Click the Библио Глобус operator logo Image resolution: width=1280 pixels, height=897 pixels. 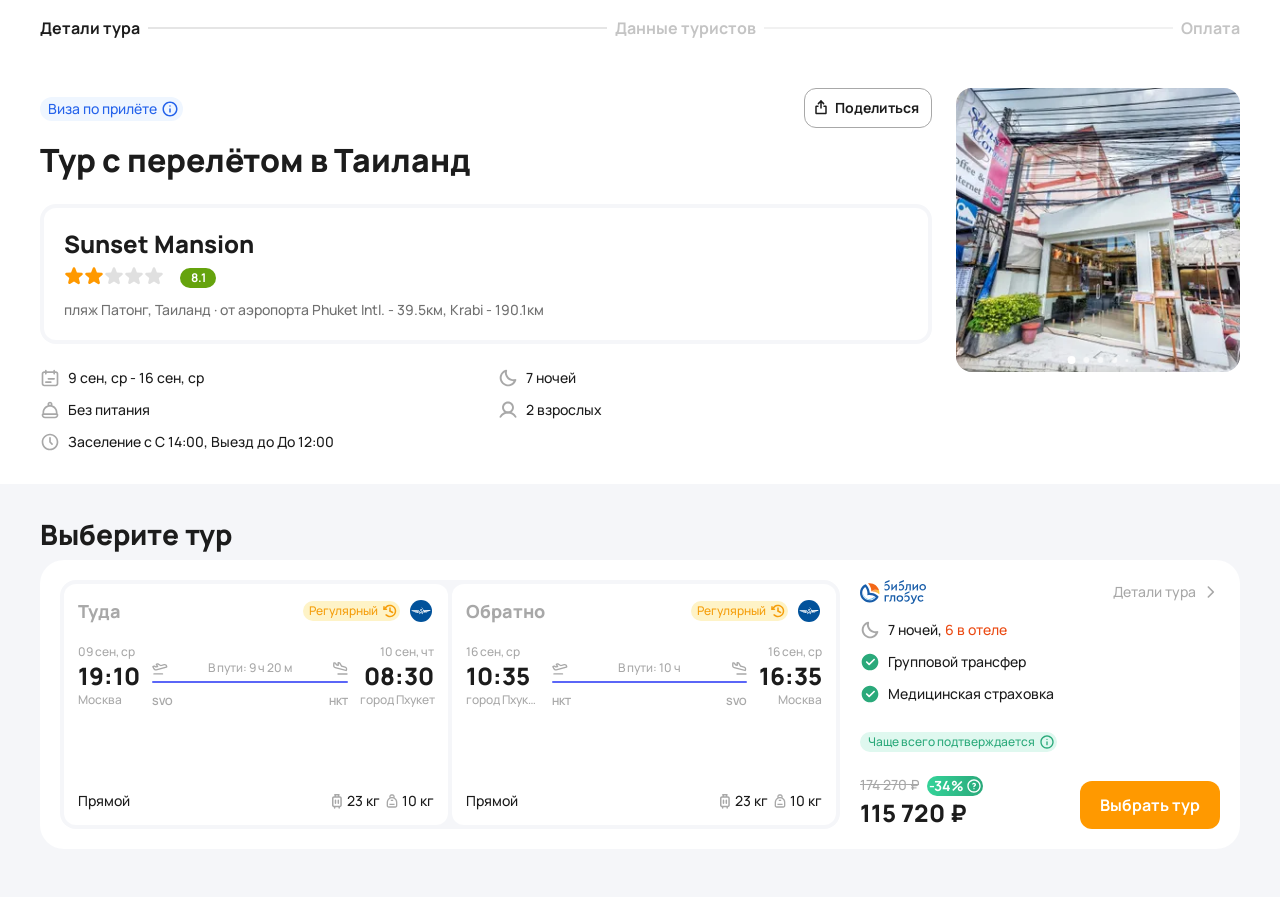pyautogui.click(x=893, y=592)
